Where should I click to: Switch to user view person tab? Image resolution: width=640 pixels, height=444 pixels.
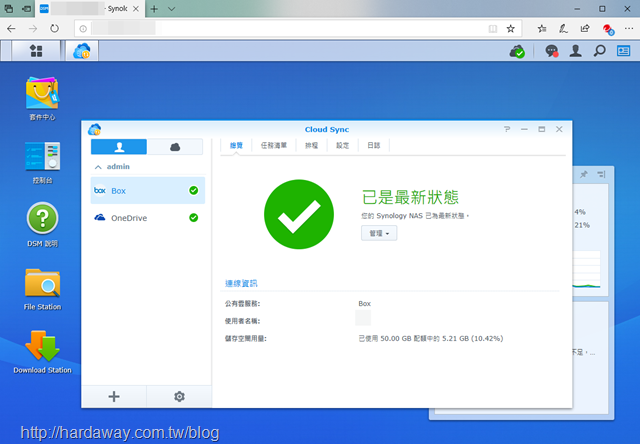[x=119, y=147]
